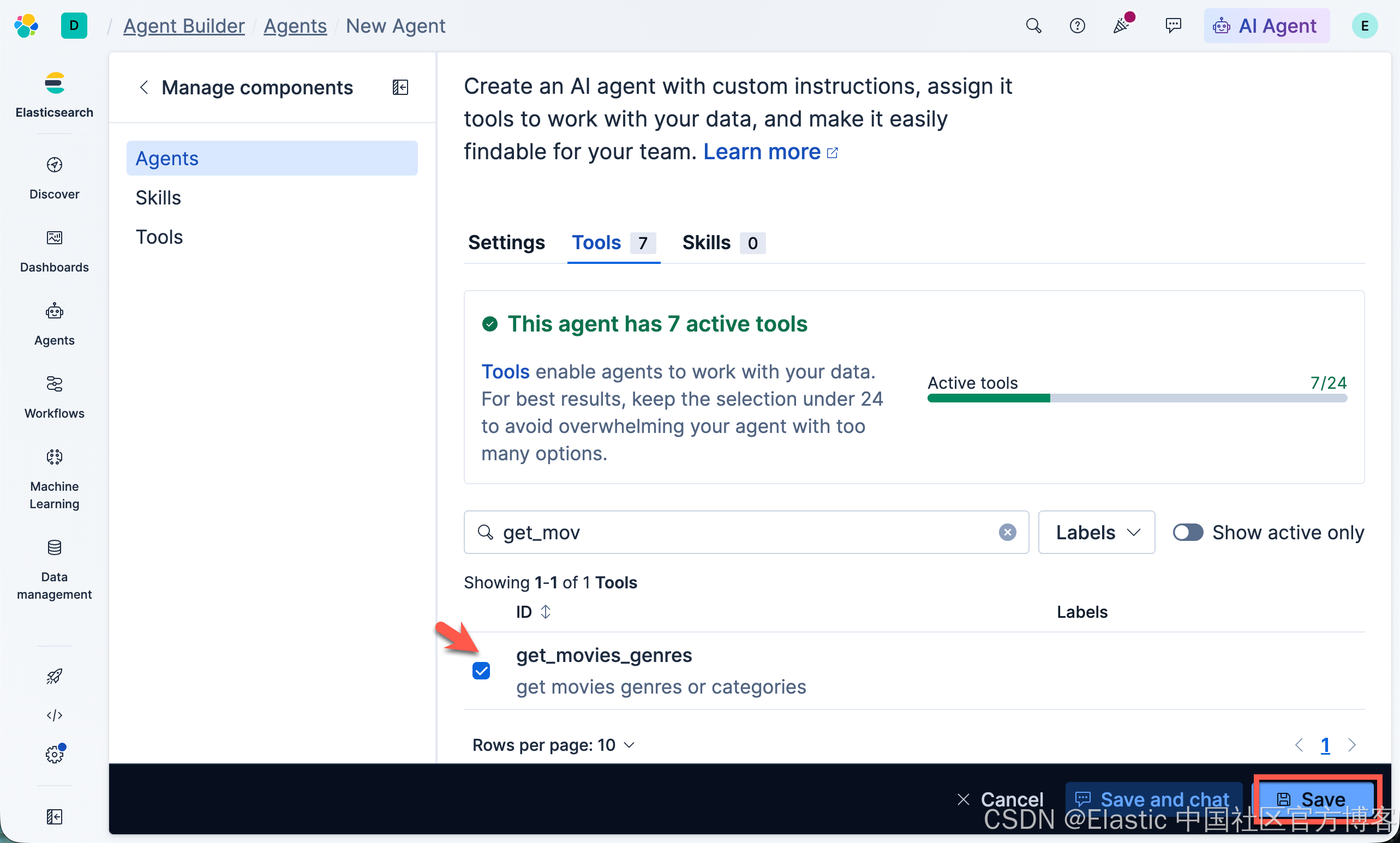
Task: Click the New Agent breadcrumb
Action: pyautogui.click(x=396, y=26)
